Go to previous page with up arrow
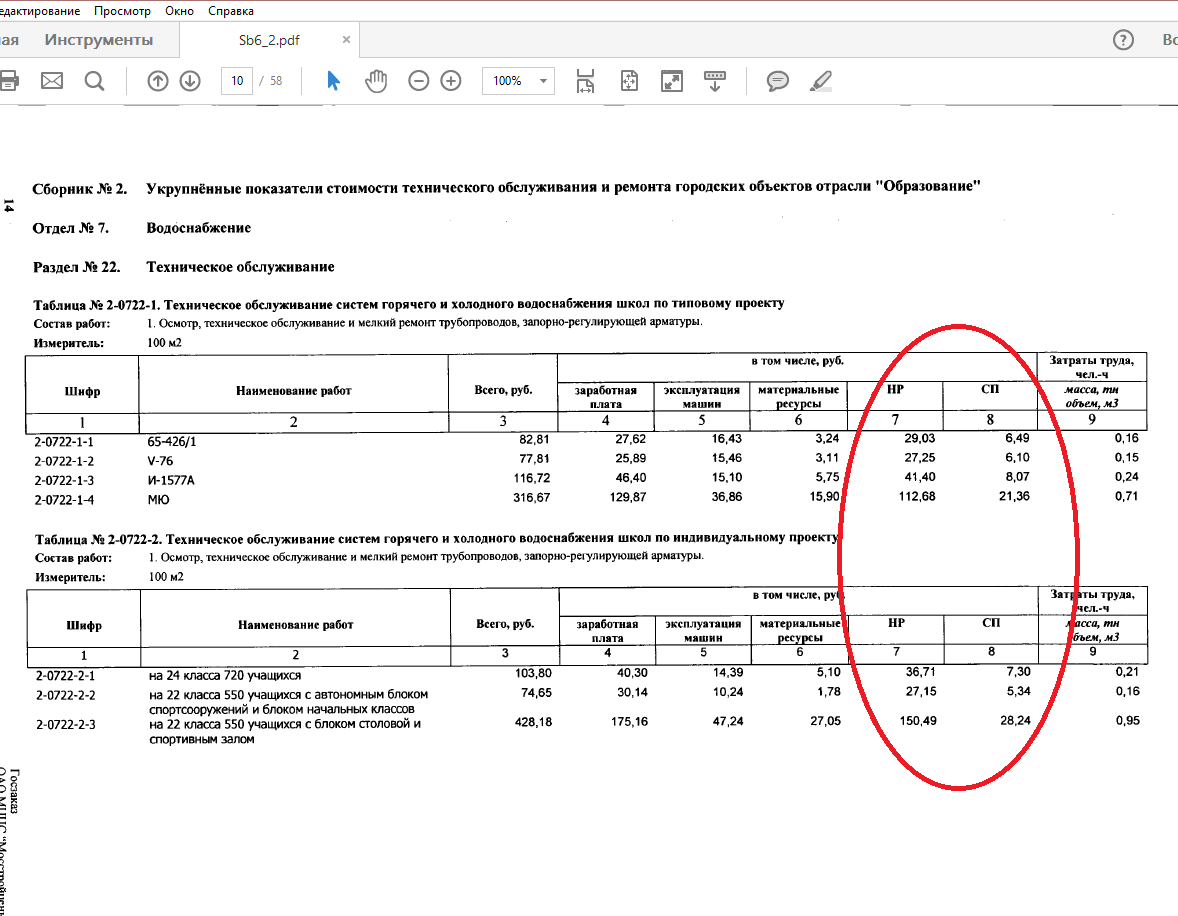The width and height of the screenshot is (1178, 916). click(158, 80)
